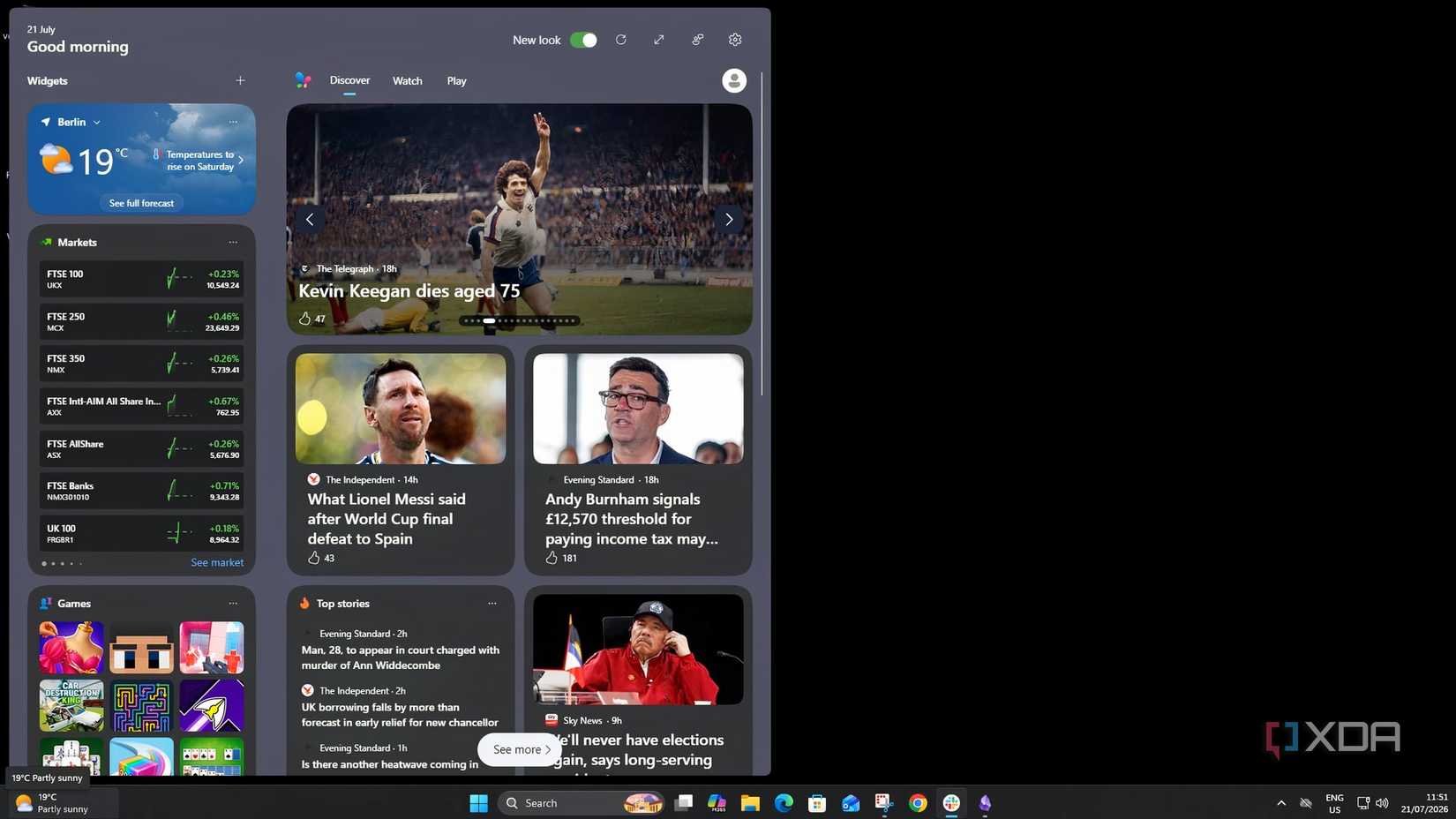Screen dimensions: 1456x819
Task: Open widgets settings gear
Action: coord(735,40)
